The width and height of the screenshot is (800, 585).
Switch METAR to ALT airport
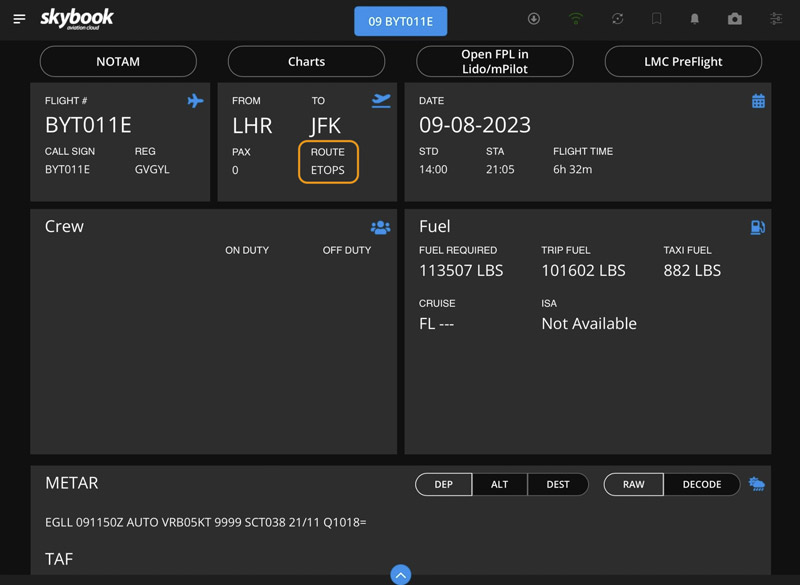tap(499, 484)
